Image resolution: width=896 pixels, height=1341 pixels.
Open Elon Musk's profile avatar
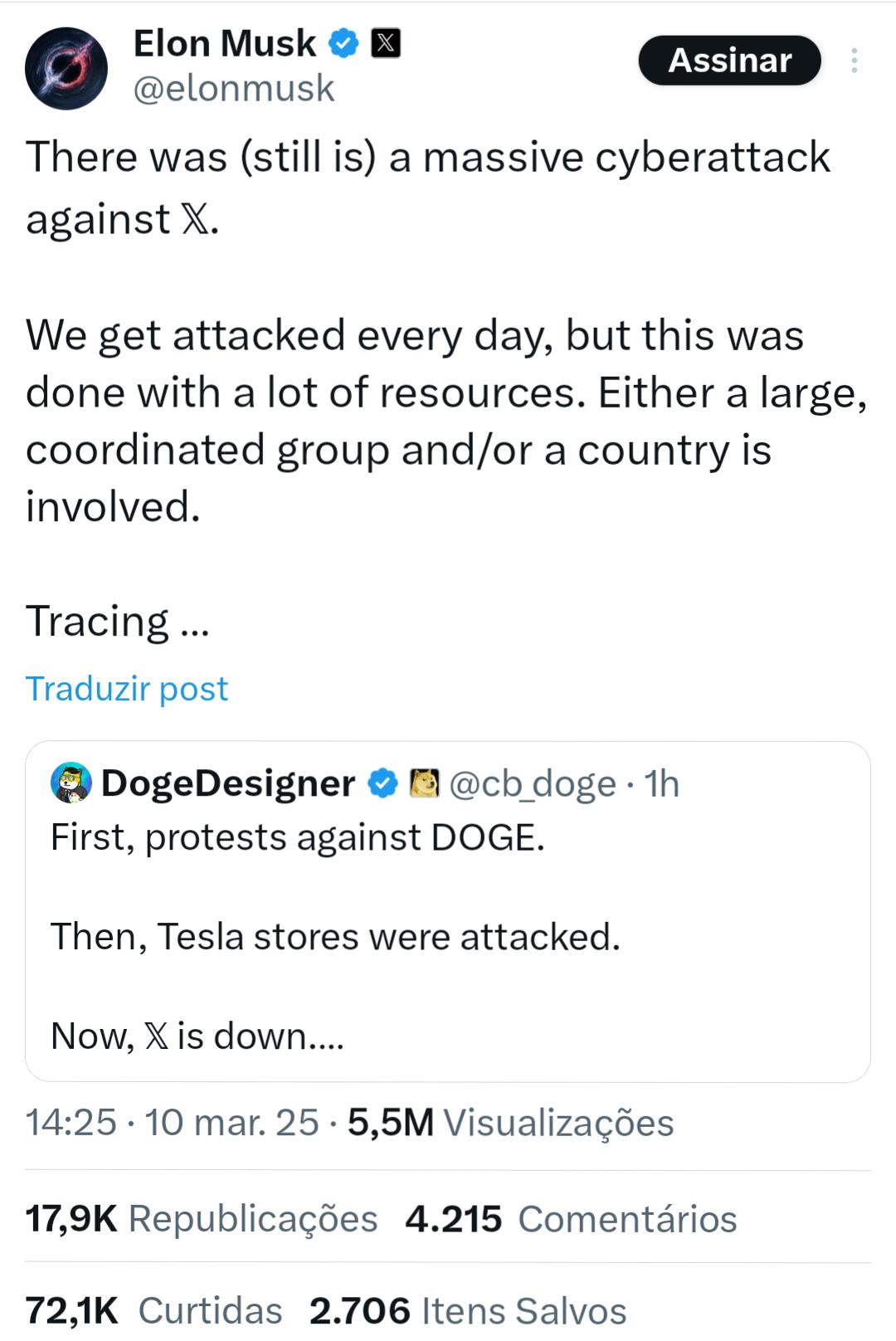coord(66,69)
